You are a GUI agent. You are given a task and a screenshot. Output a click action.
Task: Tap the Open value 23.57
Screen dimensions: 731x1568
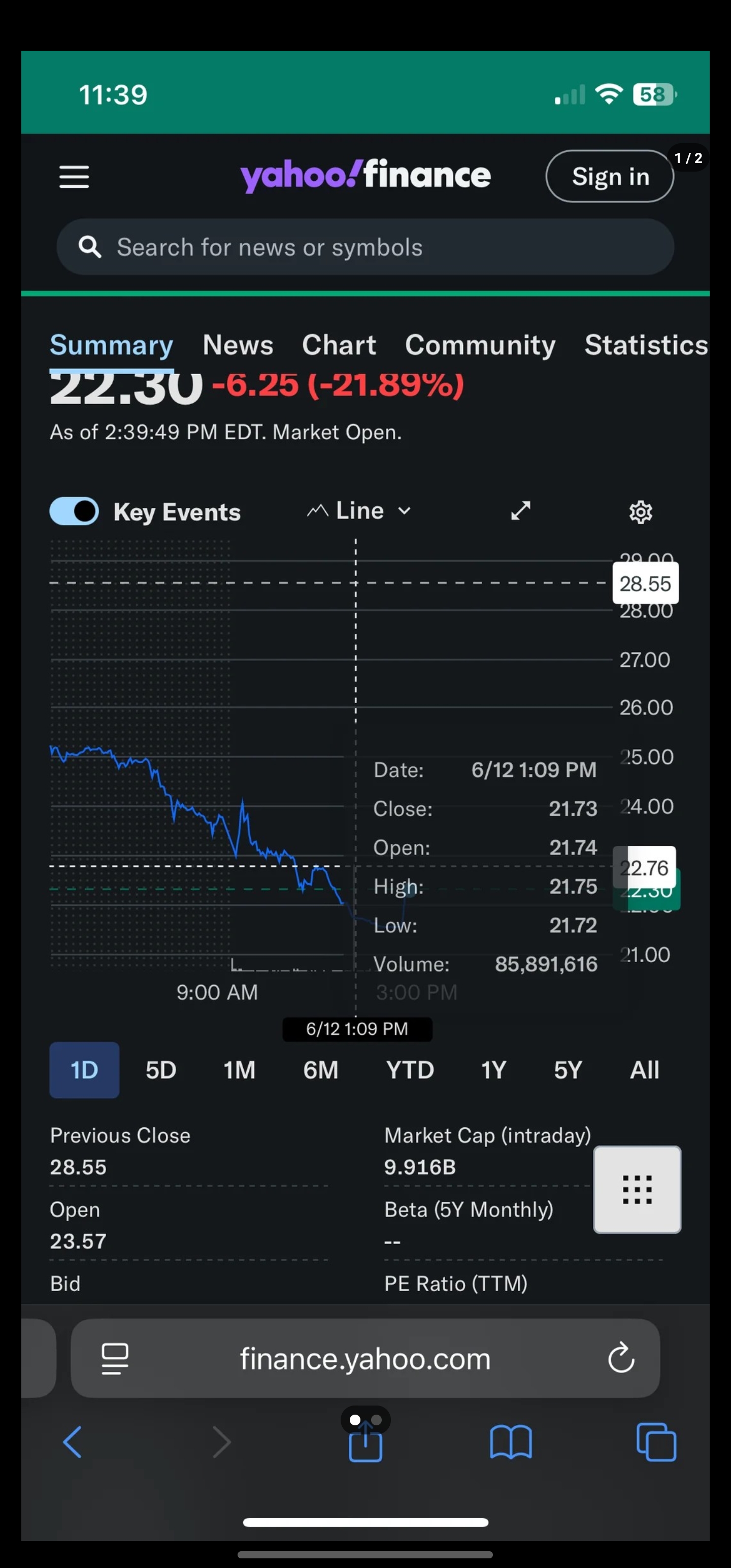(x=78, y=1241)
